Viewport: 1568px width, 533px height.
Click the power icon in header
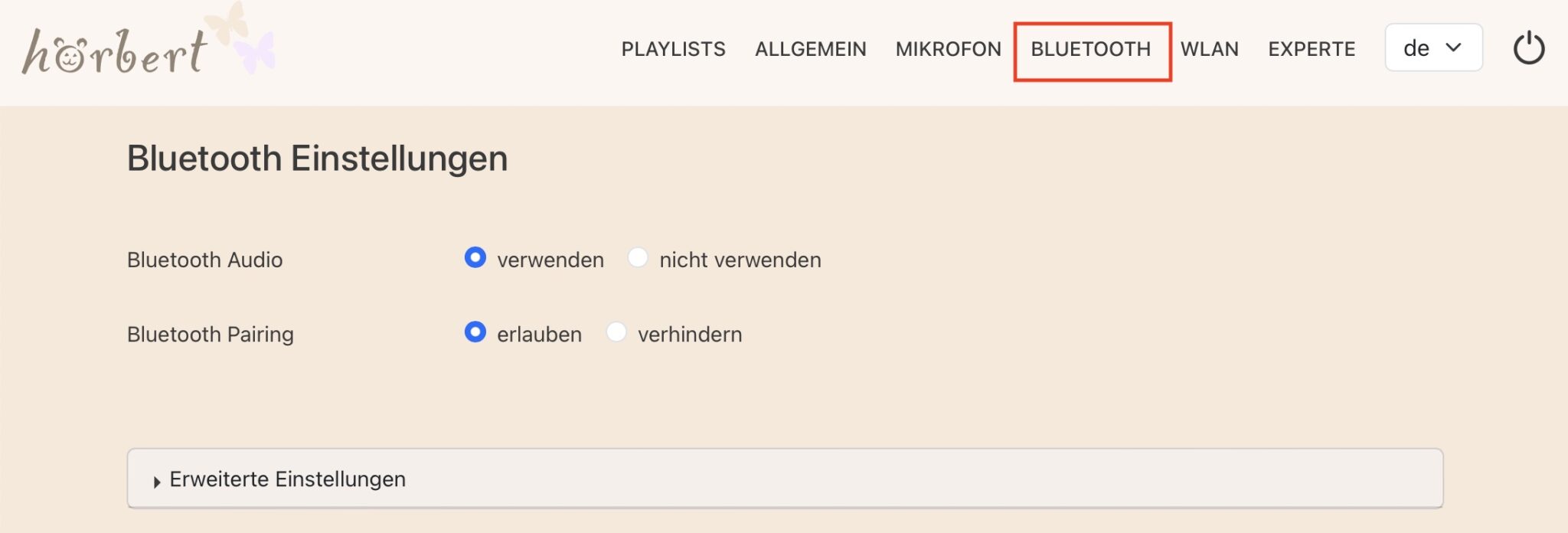[1528, 49]
